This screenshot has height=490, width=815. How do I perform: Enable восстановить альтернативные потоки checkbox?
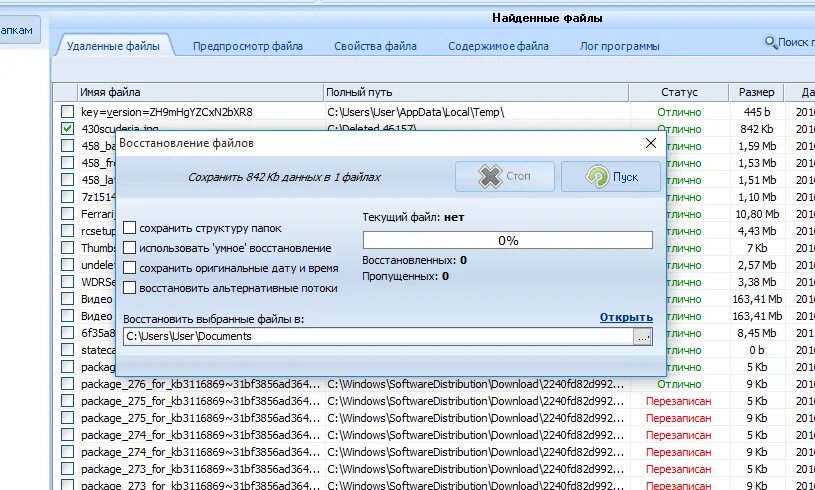click(x=129, y=287)
